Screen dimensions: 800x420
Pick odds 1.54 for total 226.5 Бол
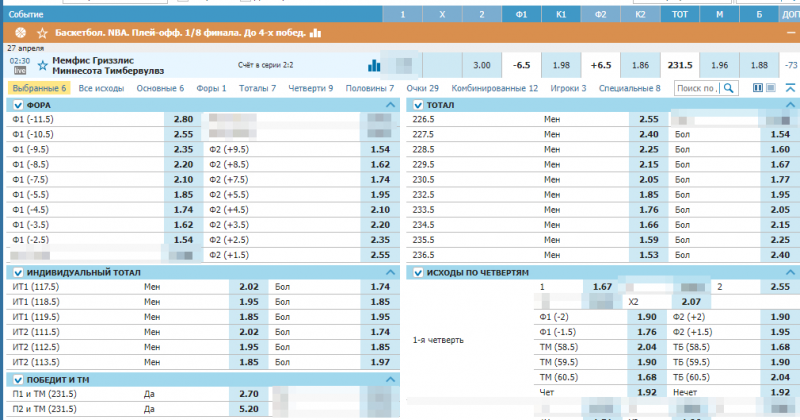pyautogui.click(x=780, y=133)
